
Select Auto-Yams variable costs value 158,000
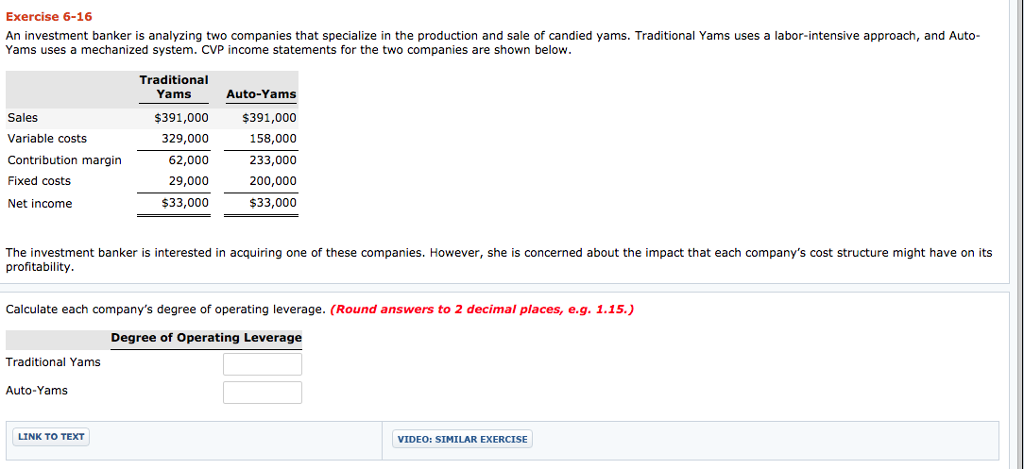273,138
